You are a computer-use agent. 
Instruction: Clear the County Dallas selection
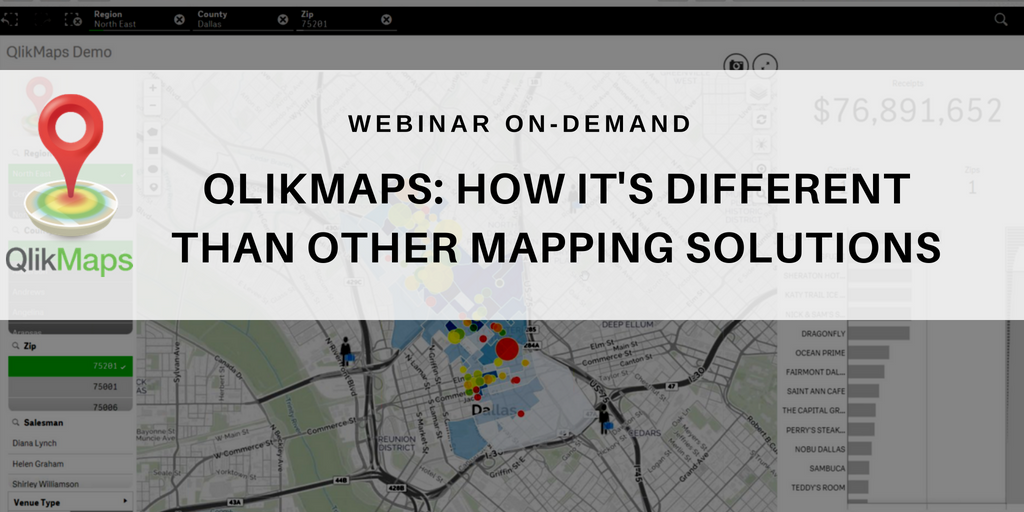tap(283, 20)
